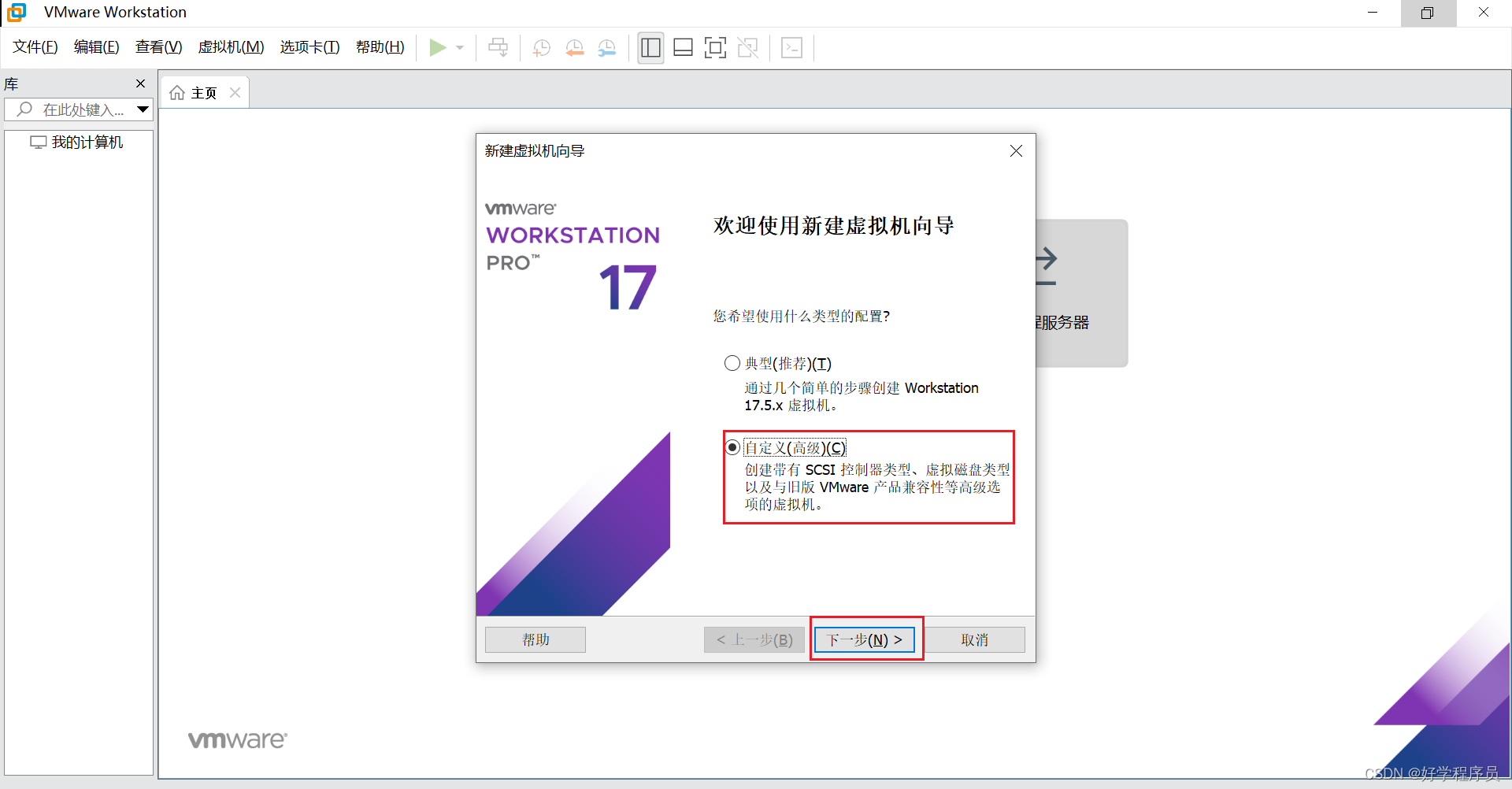Image resolution: width=1512 pixels, height=789 pixels.
Task: Open the 文件(F) menu
Action: pyautogui.click(x=35, y=47)
